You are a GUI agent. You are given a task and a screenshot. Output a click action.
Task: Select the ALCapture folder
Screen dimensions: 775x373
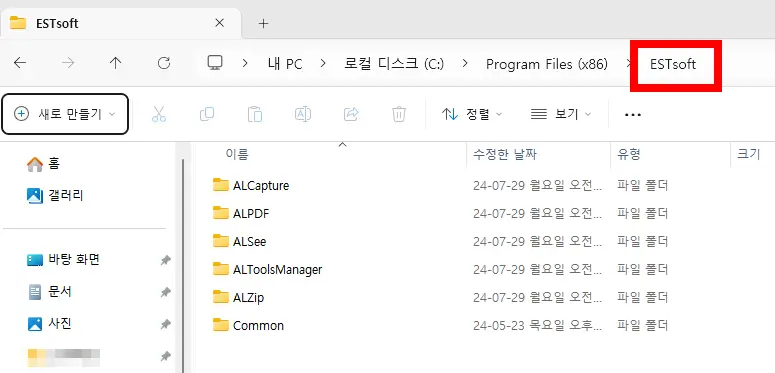(261, 186)
